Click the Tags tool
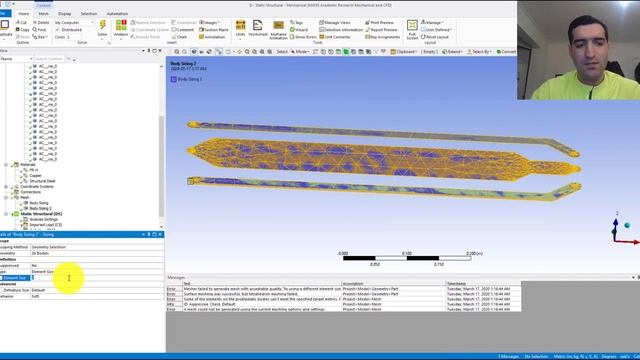 [x=296, y=22]
